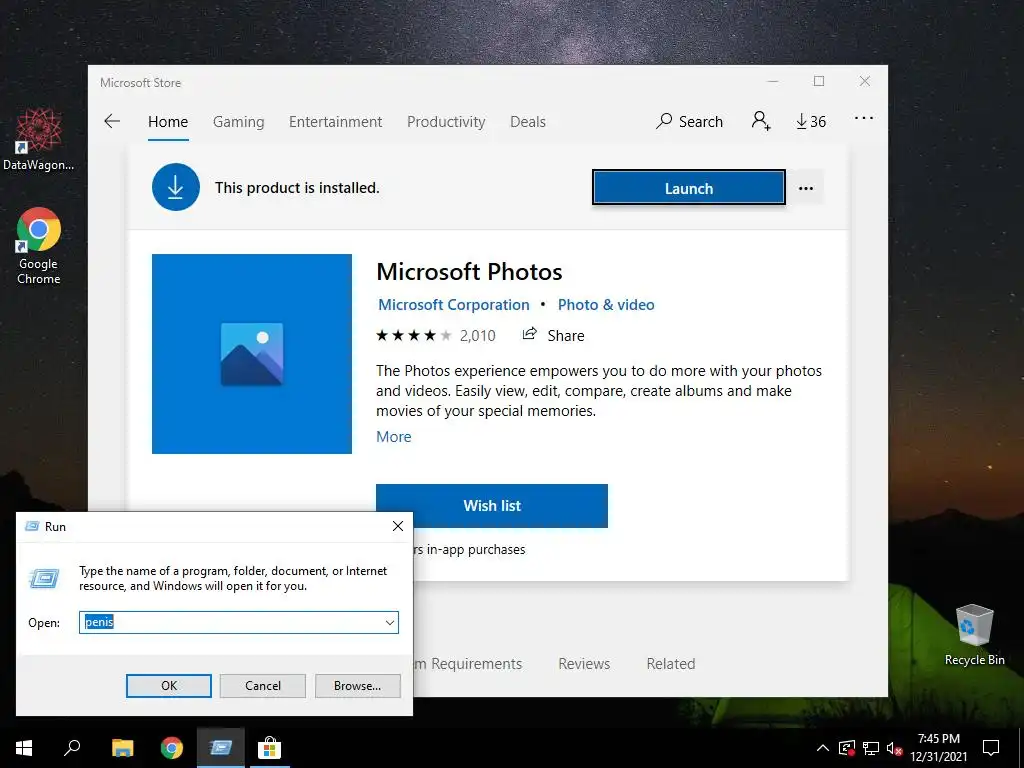Maximize the Microsoft Store window
Viewport: 1024px width, 768px height.
(819, 81)
